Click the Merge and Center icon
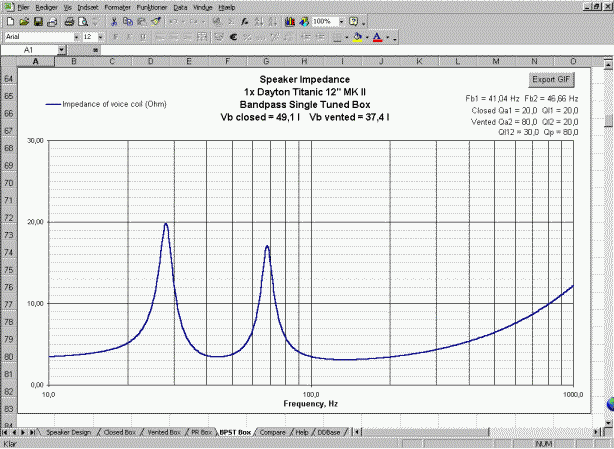 (x=202, y=37)
